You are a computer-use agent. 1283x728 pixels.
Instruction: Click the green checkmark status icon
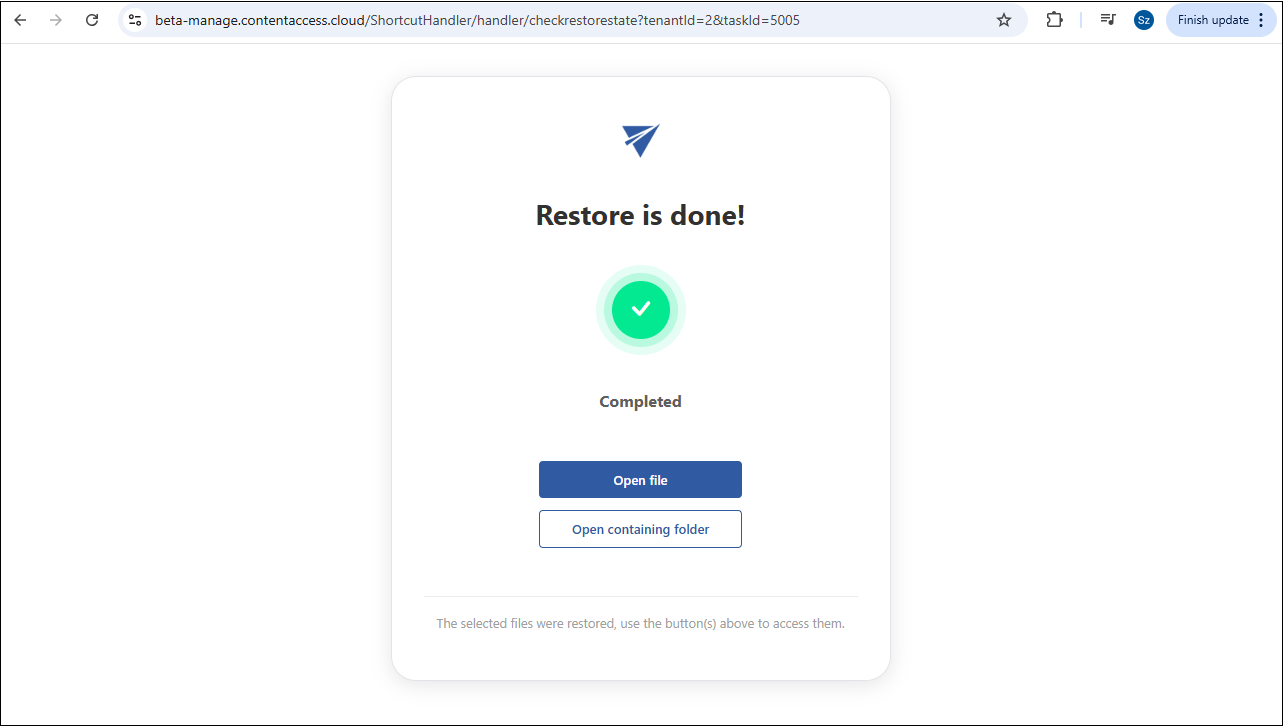pos(641,310)
